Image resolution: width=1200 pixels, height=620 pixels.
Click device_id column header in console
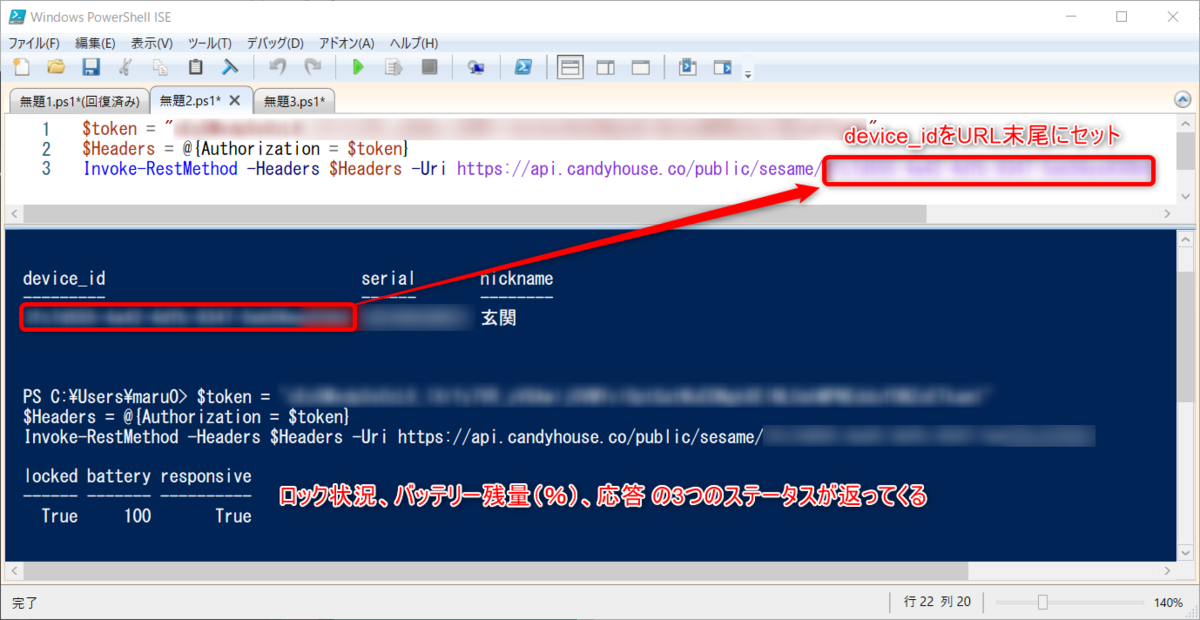tap(64, 279)
